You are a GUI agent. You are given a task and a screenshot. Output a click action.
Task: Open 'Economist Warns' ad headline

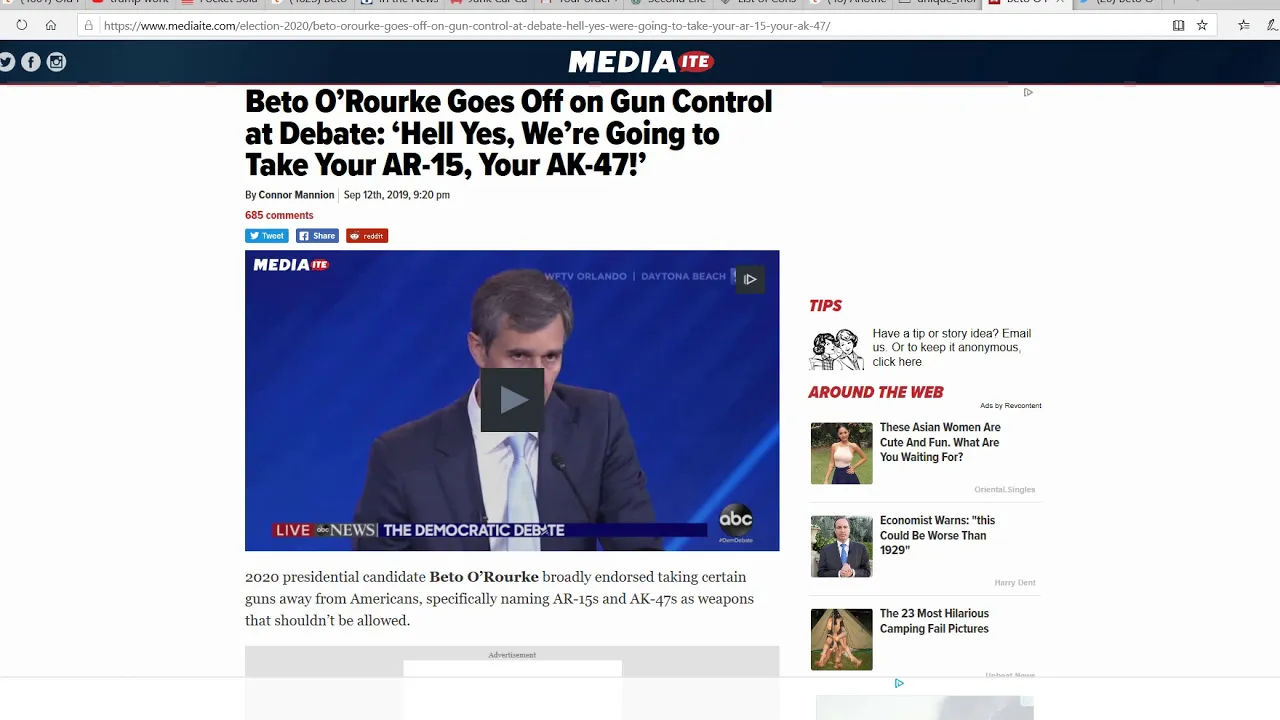(937, 535)
